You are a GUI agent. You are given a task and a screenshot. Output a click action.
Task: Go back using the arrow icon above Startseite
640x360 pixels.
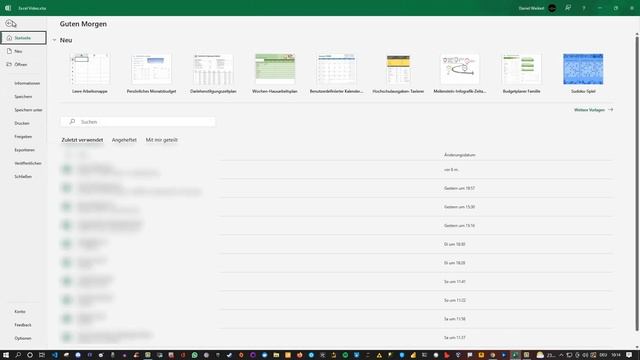pos(11,24)
